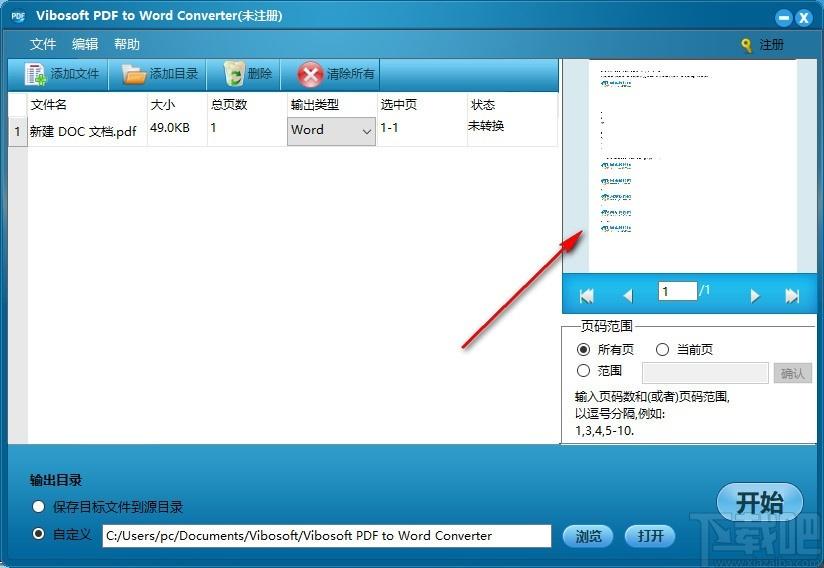Go to previous preview page
824x568 pixels.
coord(627,296)
